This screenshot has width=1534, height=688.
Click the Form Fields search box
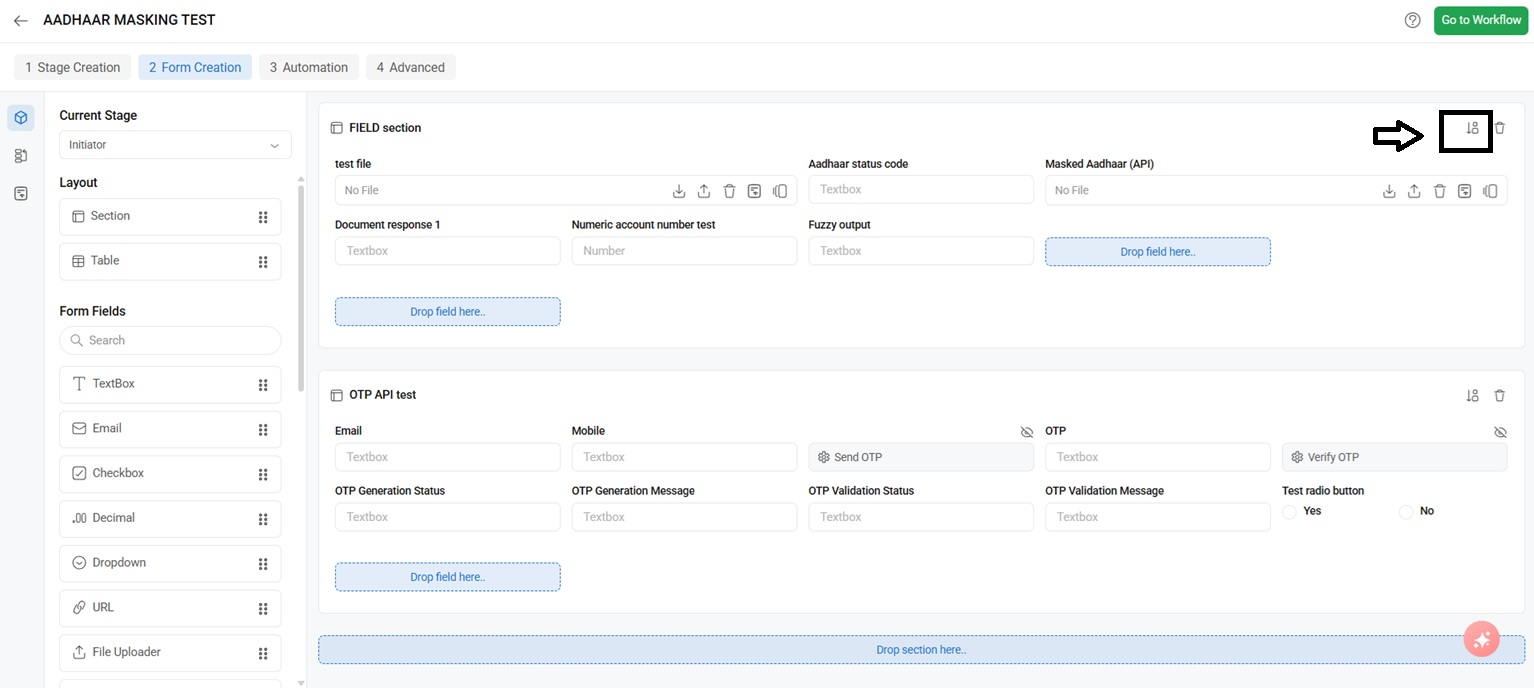pos(170,340)
